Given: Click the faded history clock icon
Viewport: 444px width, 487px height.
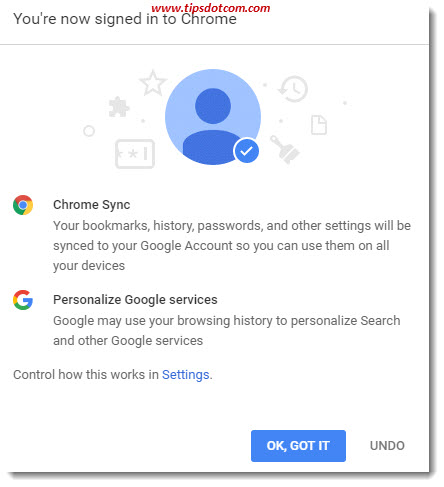Looking at the screenshot, I should coord(293,89).
